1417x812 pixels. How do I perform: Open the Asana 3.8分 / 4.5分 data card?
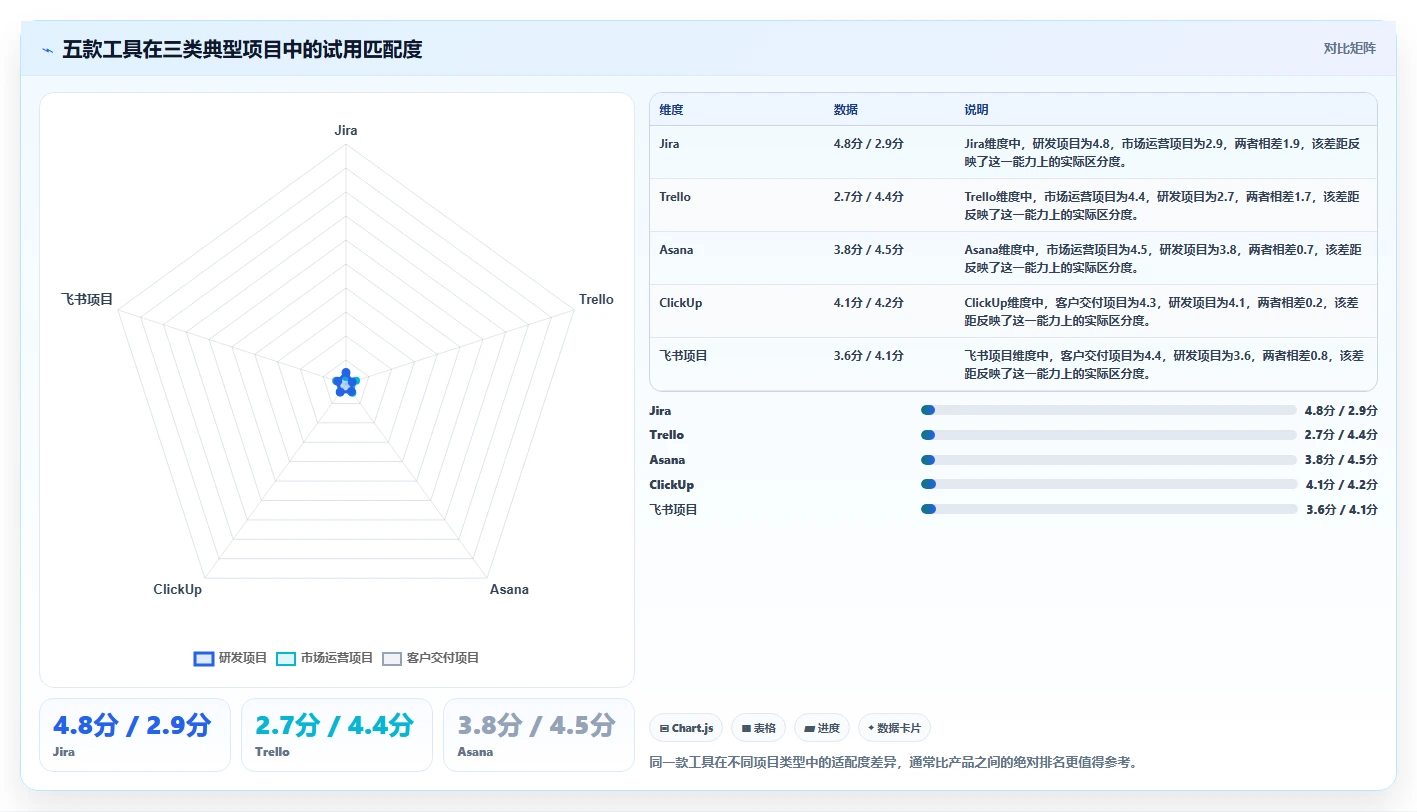click(x=539, y=735)
